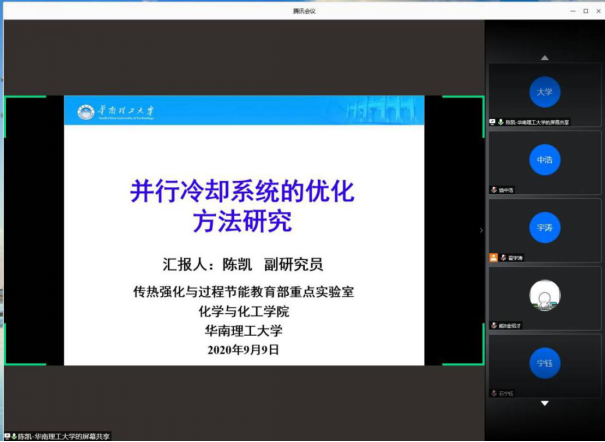The height and width of the screenshot is (442, 605).
Task: Click the shared slide presentation area
Action: [244, 230]
